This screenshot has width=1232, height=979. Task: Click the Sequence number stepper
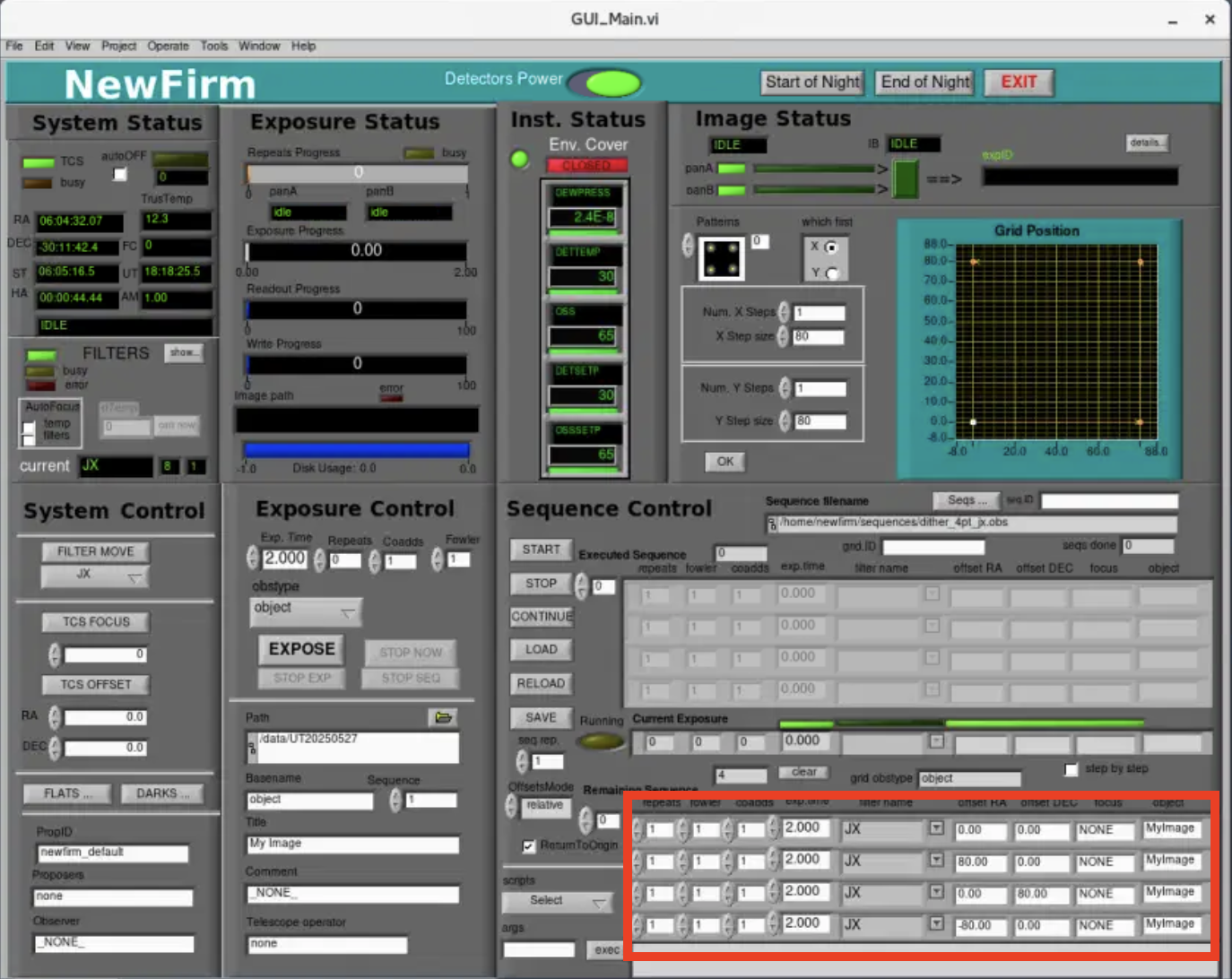[395, 800]
